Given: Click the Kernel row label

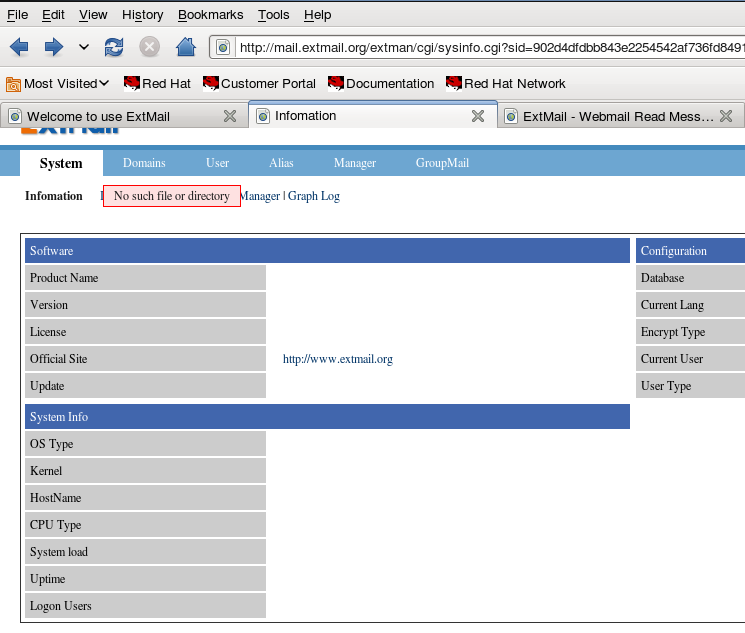Looking at the screenshot, I should tap(145, 471).
